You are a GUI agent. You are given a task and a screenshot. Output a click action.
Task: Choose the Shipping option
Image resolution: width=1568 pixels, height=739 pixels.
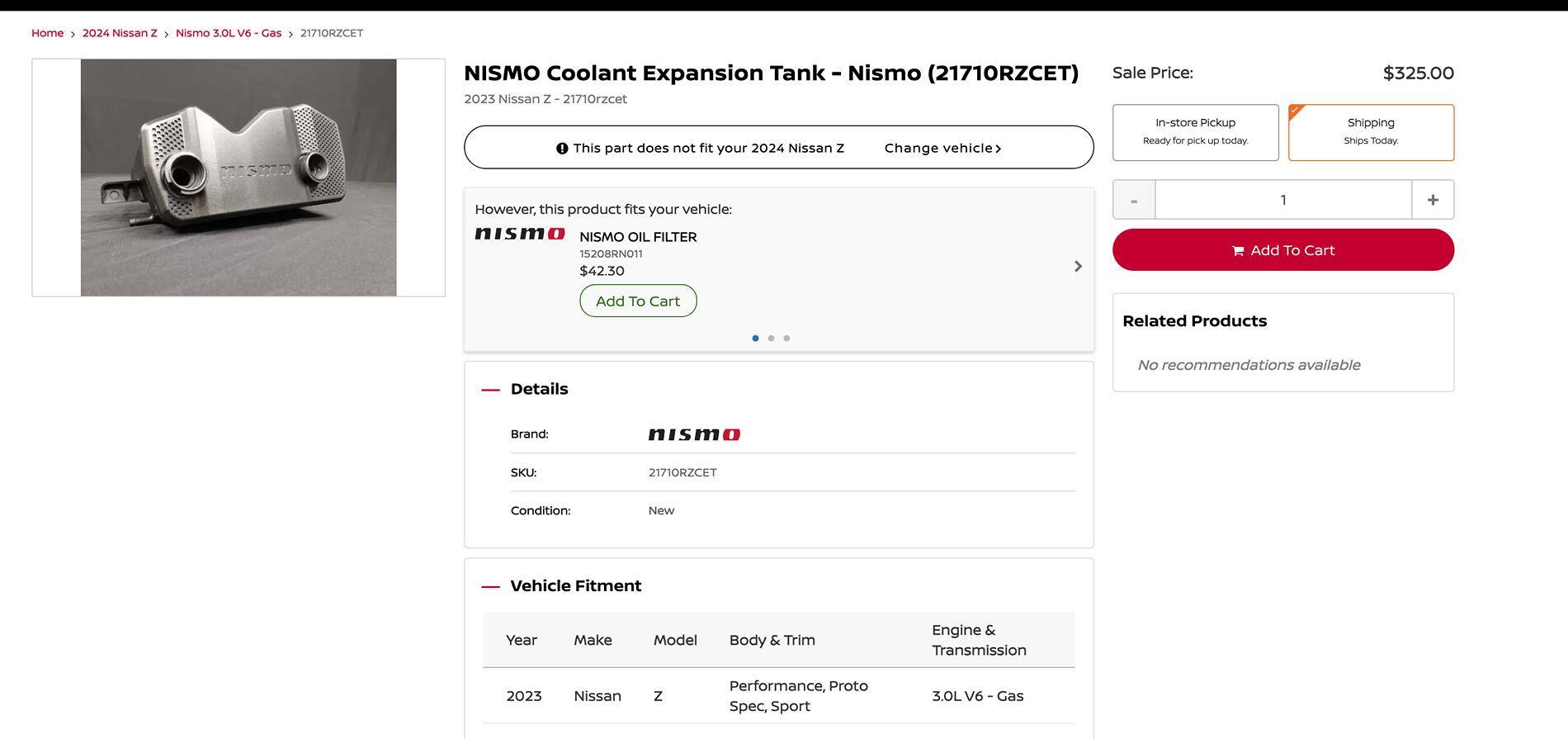point(1371,132)
